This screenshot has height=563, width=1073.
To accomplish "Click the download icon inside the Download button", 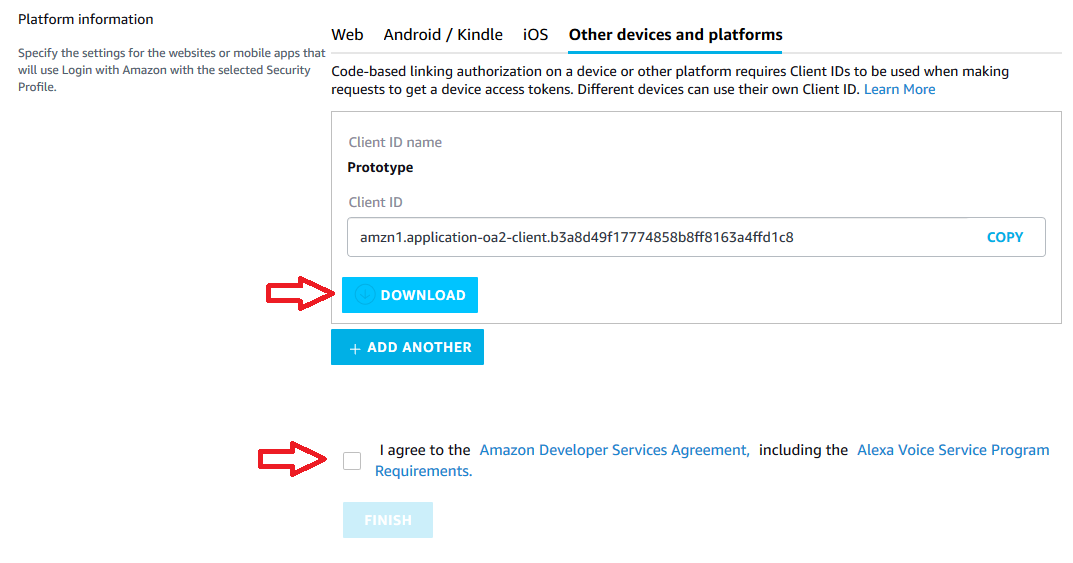I will point(365,295).
